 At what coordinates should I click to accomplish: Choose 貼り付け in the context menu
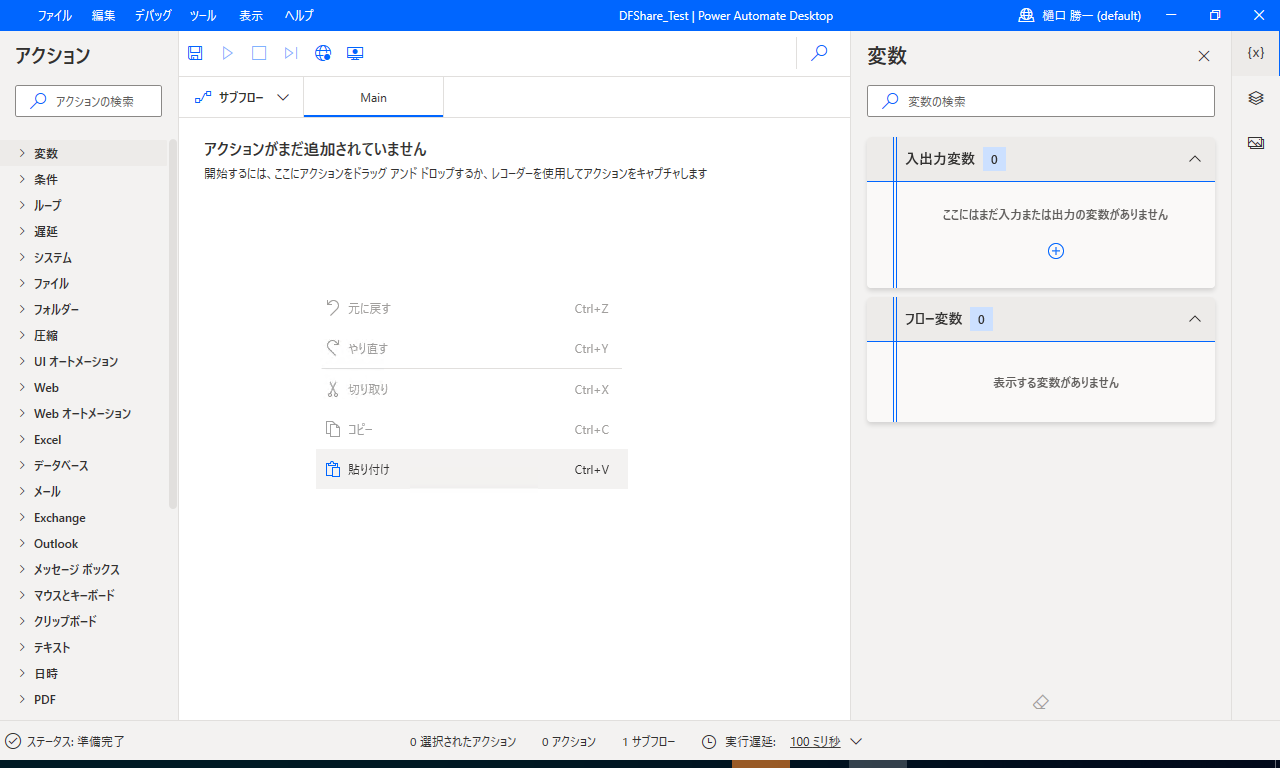coord(472,469)
